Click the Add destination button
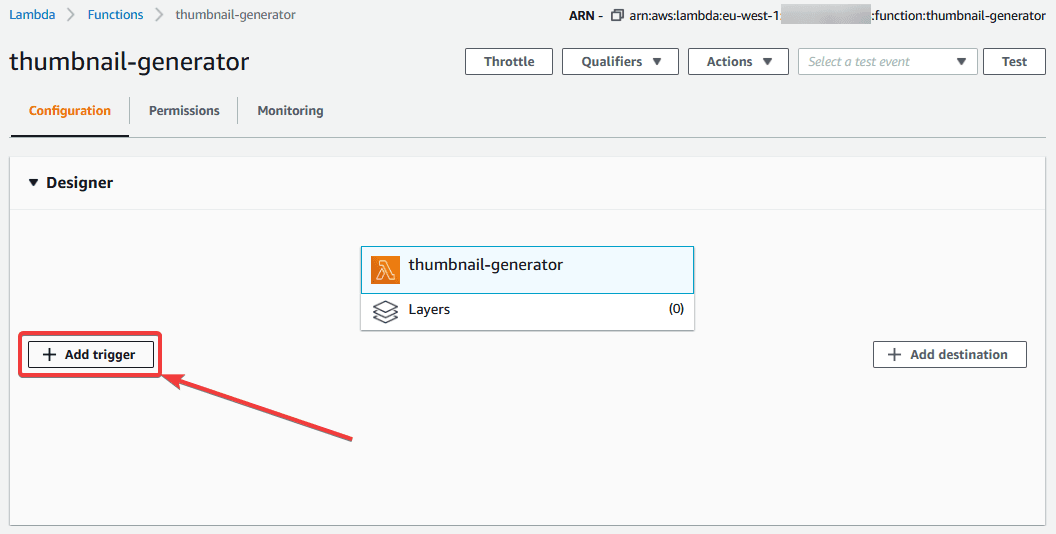This screenshot has height=534, width=1056. pyautogui.click(x=949, y=354)
